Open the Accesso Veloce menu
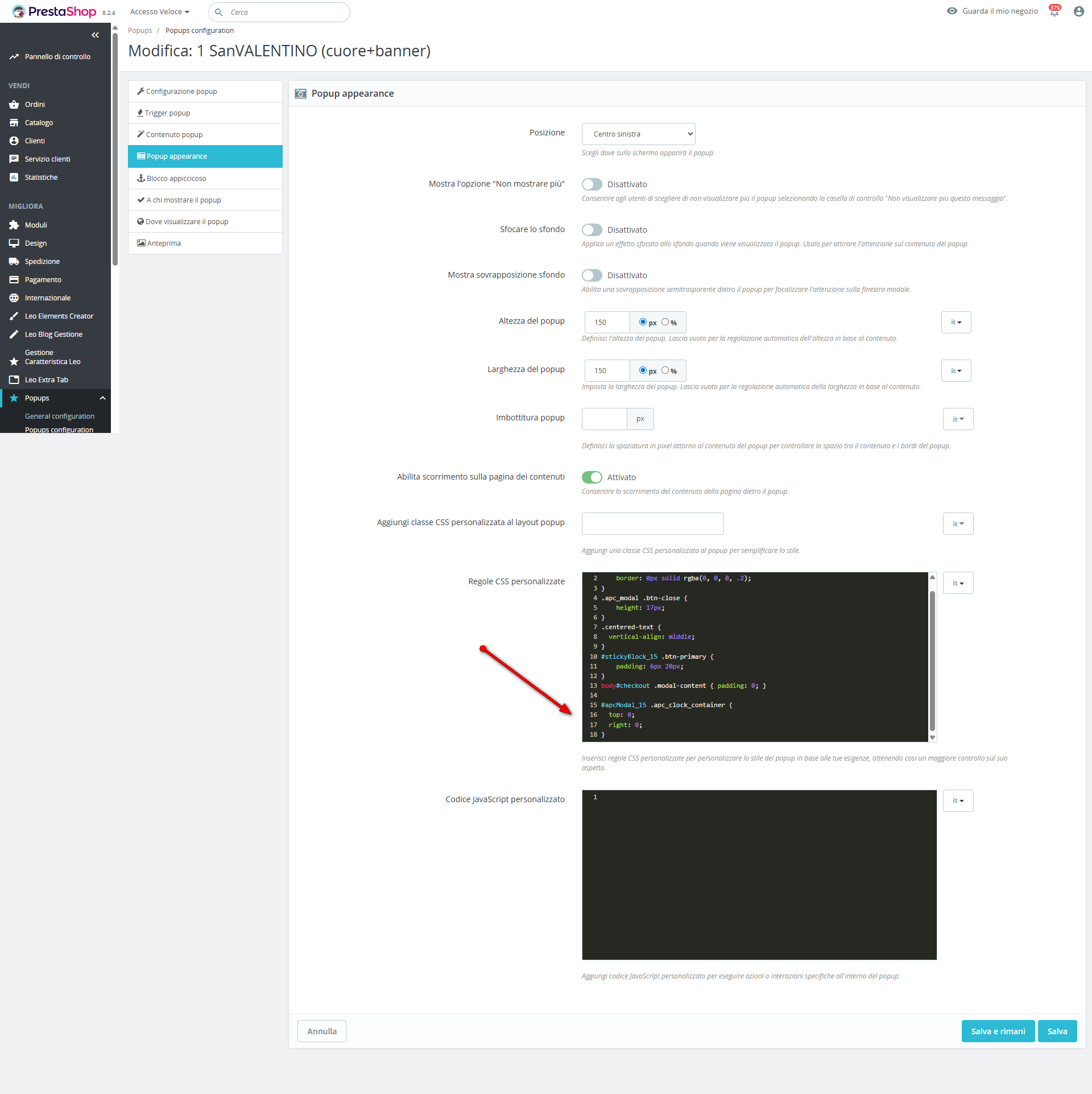Image resolution: width=1092 pixels, height=1094 pixels. pos(159,12)
